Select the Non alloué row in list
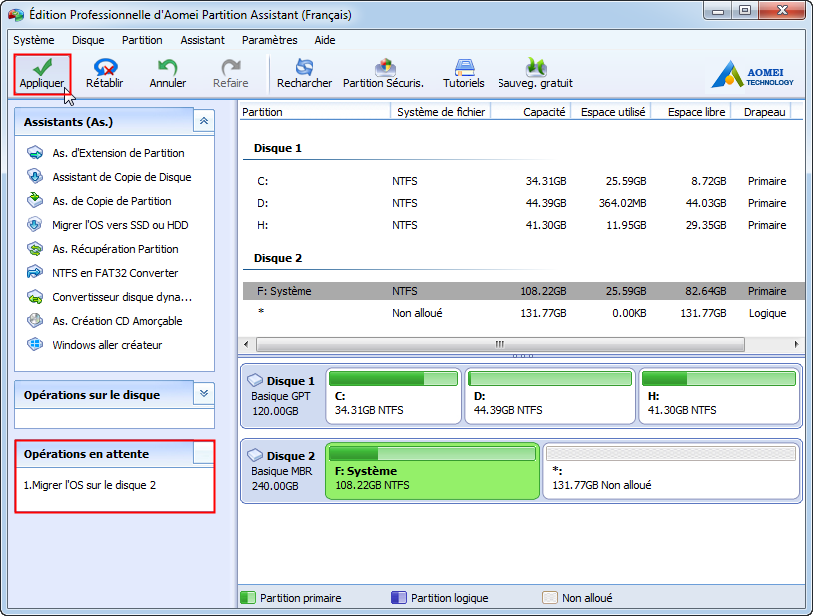 pyautogui.click(x=524, y=313)
